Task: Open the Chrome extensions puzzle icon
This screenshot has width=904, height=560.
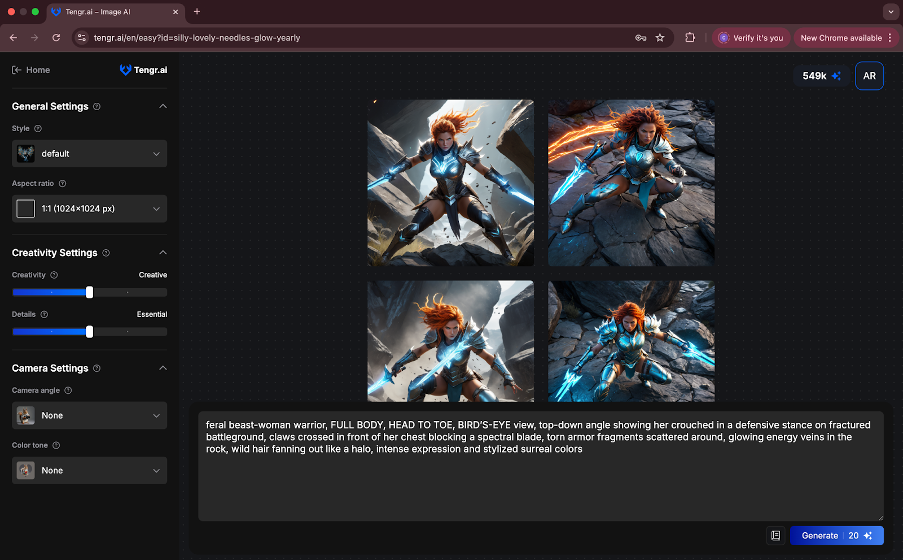Action: click(x=690, y=38)
